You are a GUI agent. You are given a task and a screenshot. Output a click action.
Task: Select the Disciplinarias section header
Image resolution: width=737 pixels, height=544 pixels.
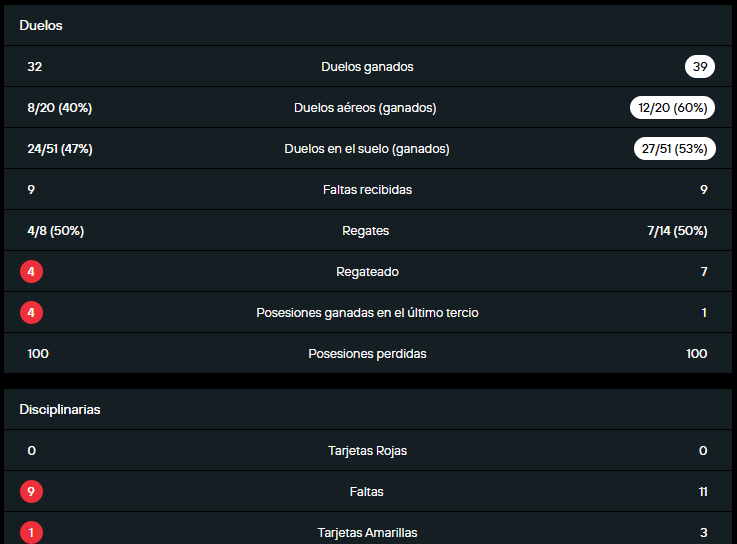60,410
